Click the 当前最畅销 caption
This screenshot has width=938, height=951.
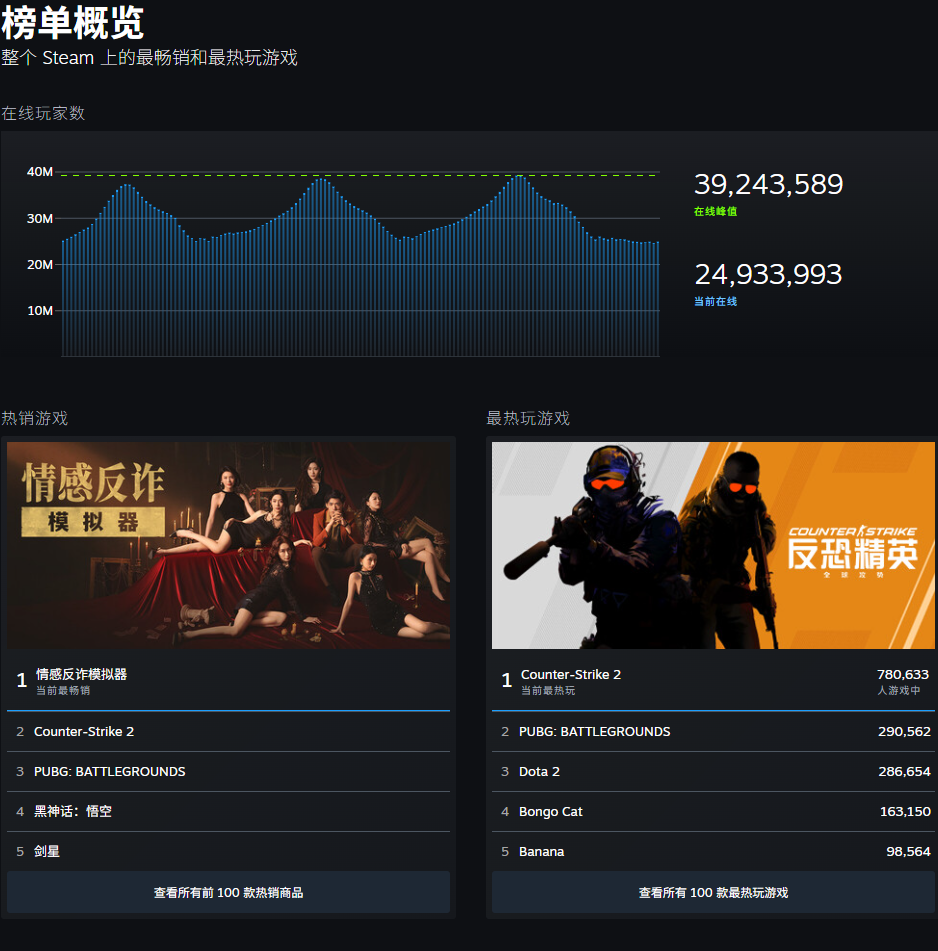click(x=63, y=690)
